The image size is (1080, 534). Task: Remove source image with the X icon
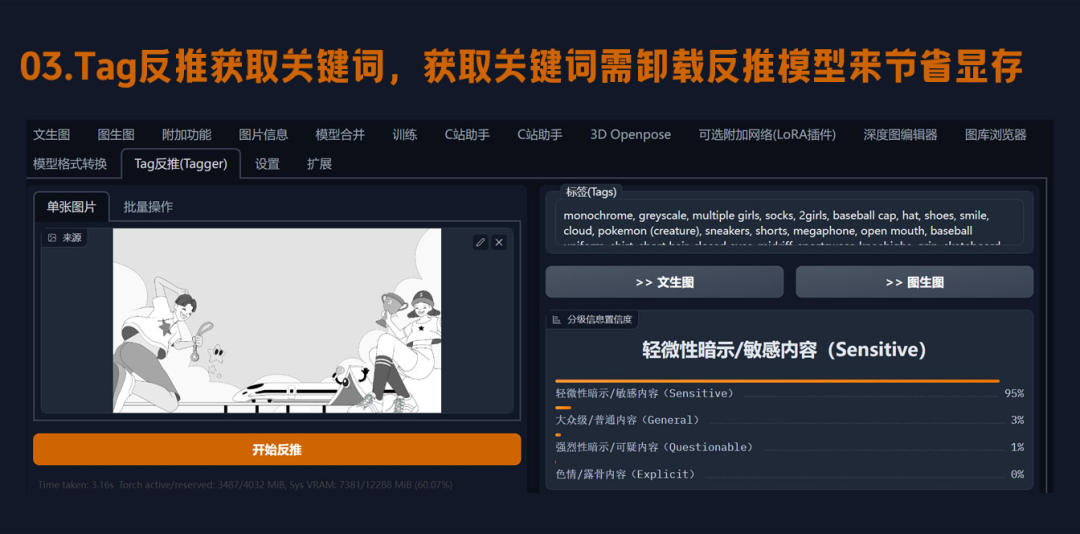click(499, 242)
